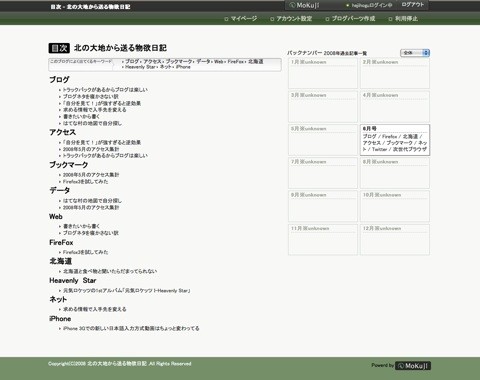
Task: Open the second article link under the Web heading
Action: tap(91, 233)
